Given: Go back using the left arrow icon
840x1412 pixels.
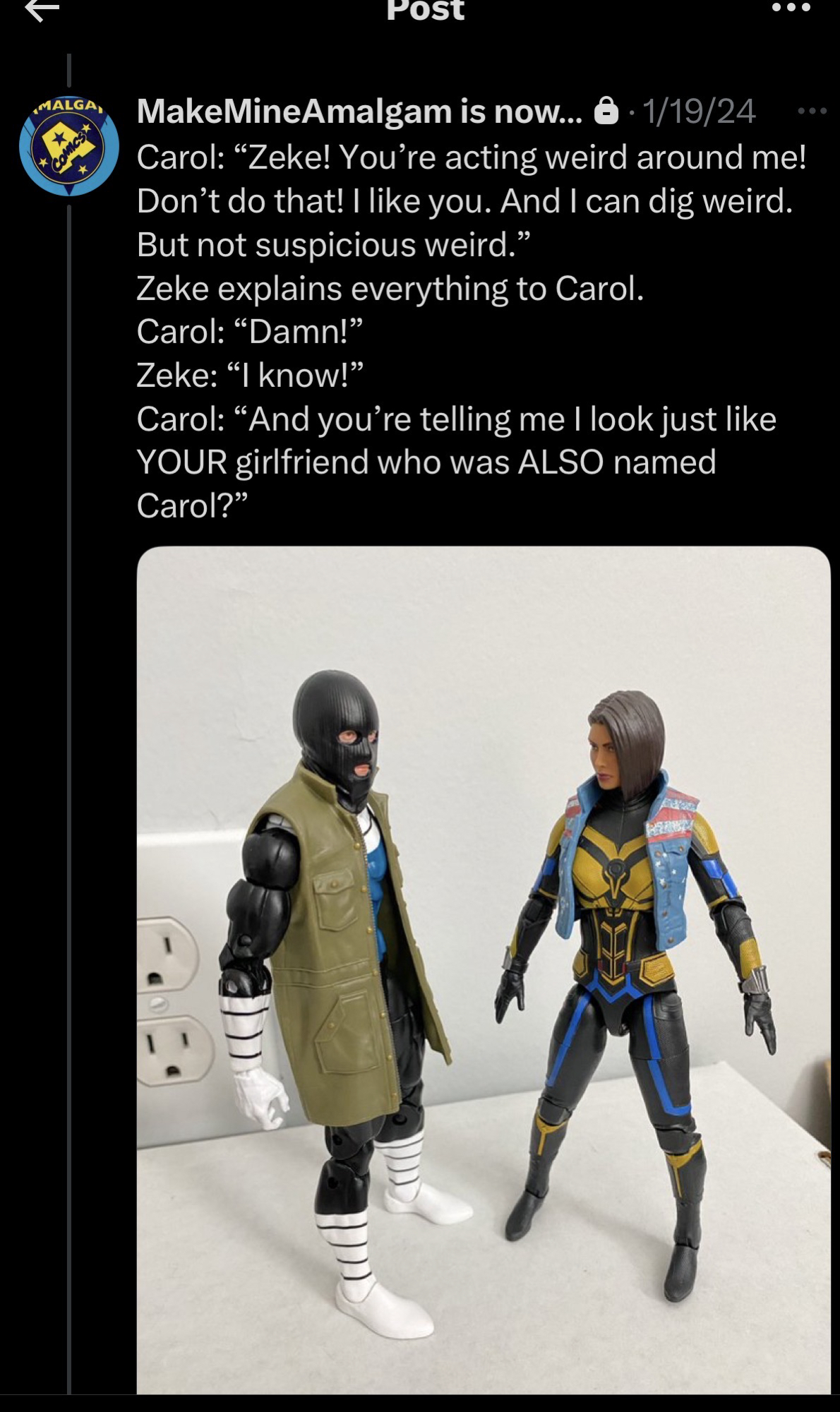Looking at the screenshot, I should tap(42, 9).
